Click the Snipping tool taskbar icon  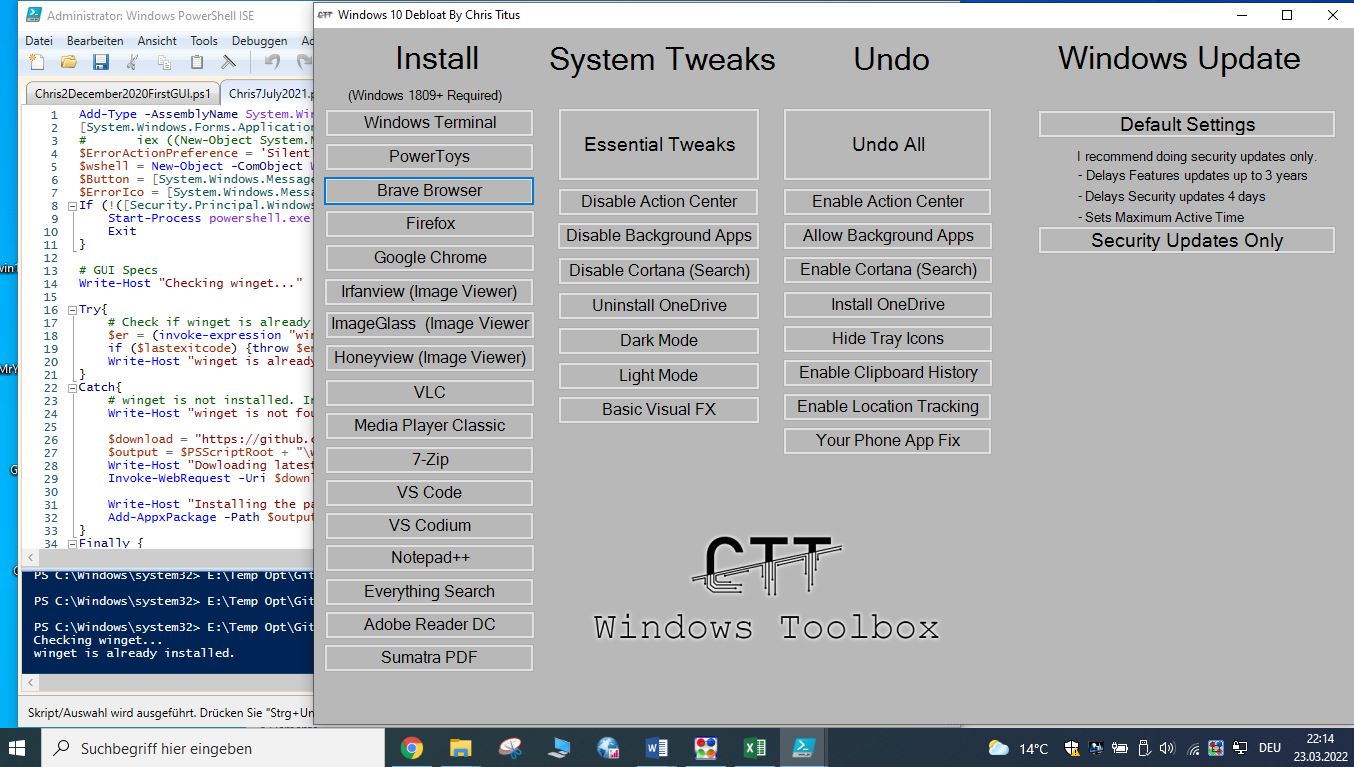click(509, 747)
